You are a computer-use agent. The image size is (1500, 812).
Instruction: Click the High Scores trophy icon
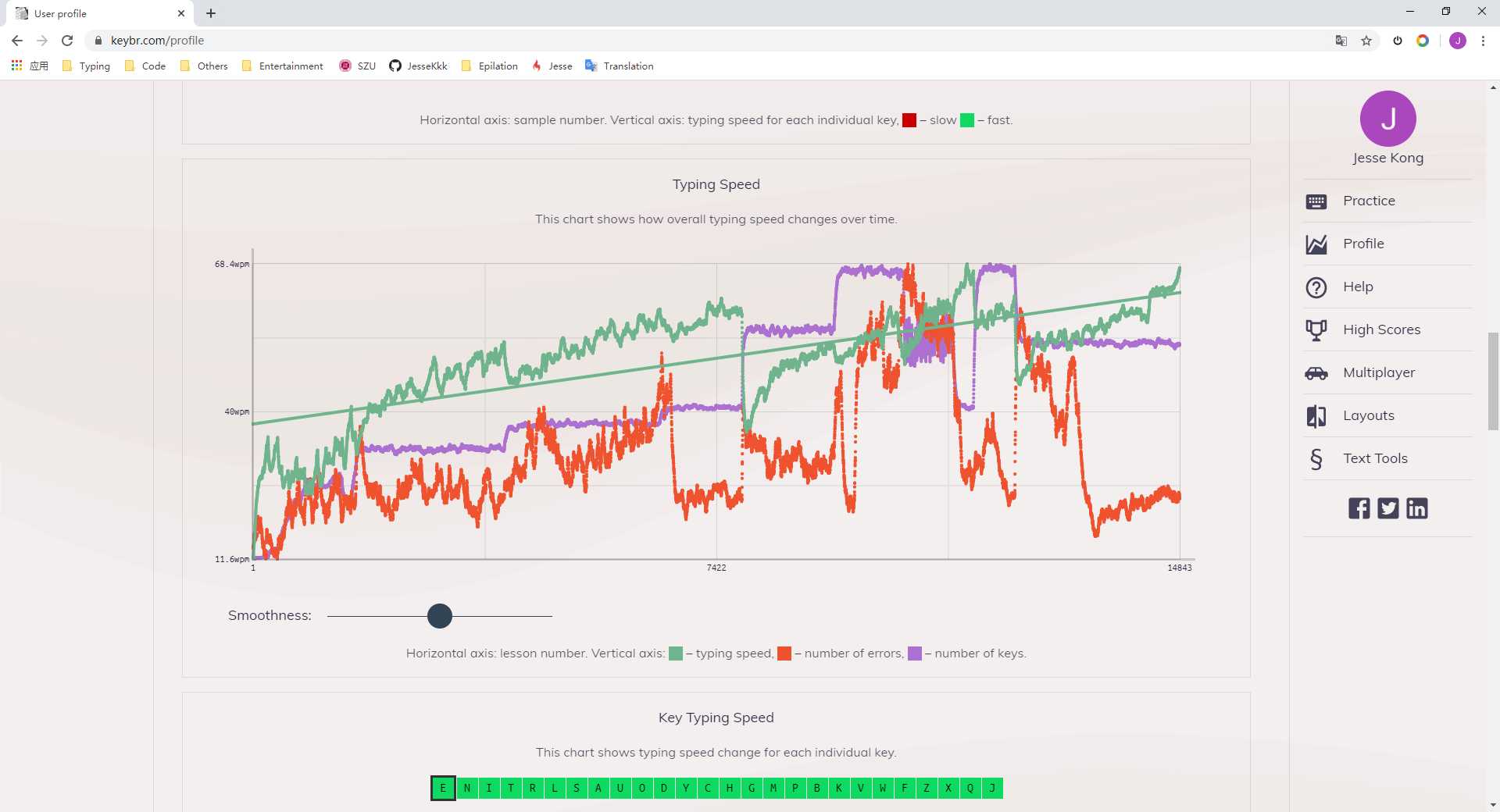(1316, 330)
